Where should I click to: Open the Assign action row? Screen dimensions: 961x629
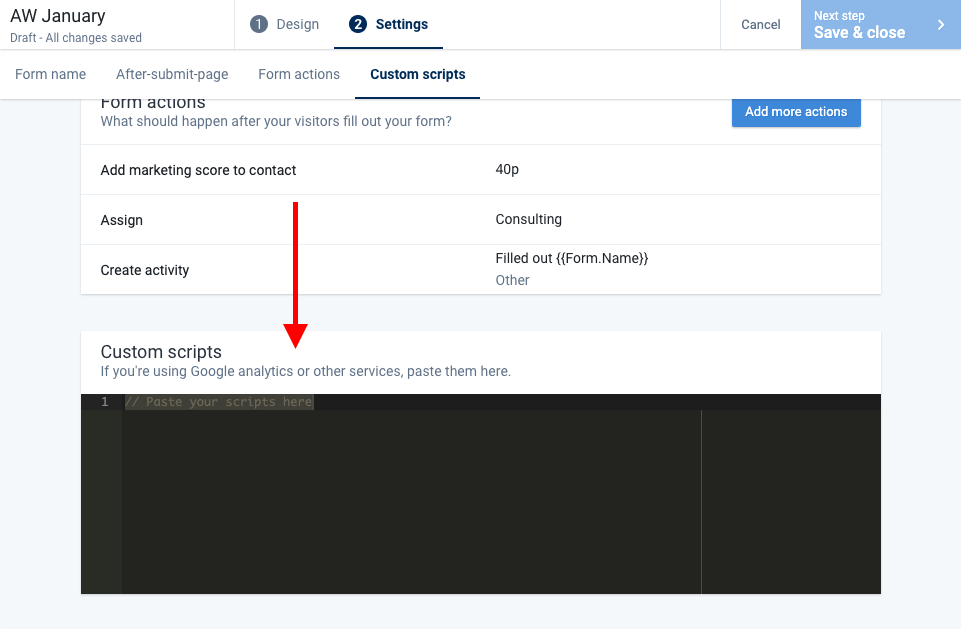coord(121,220)
